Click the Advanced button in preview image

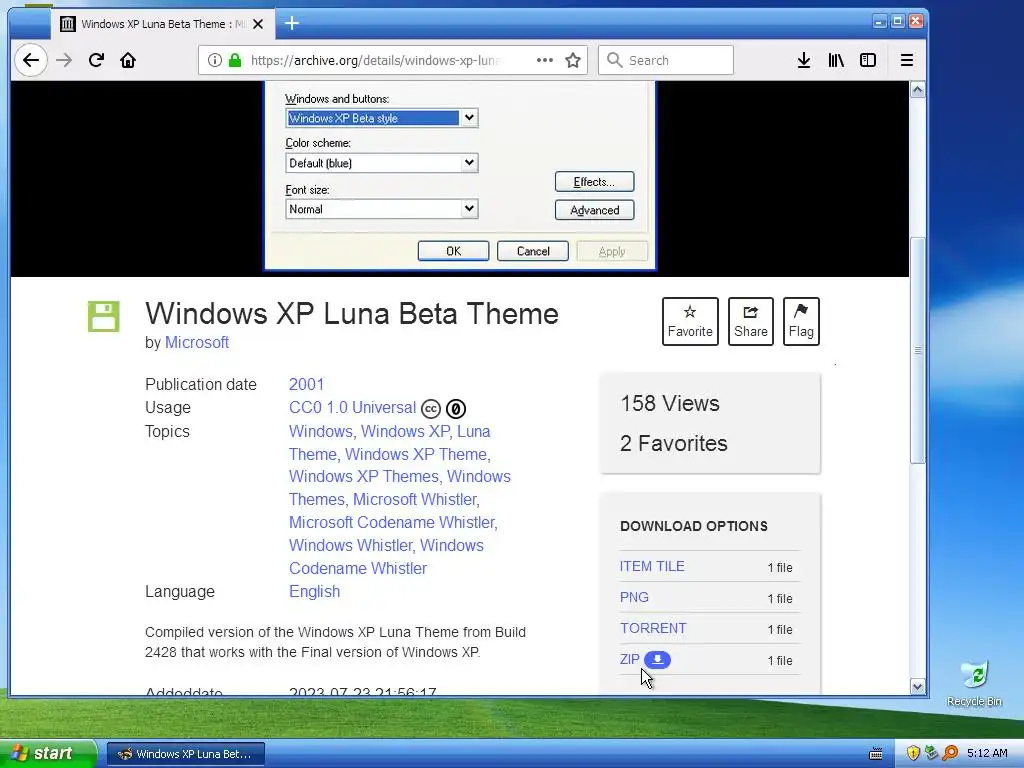[594, 210]
